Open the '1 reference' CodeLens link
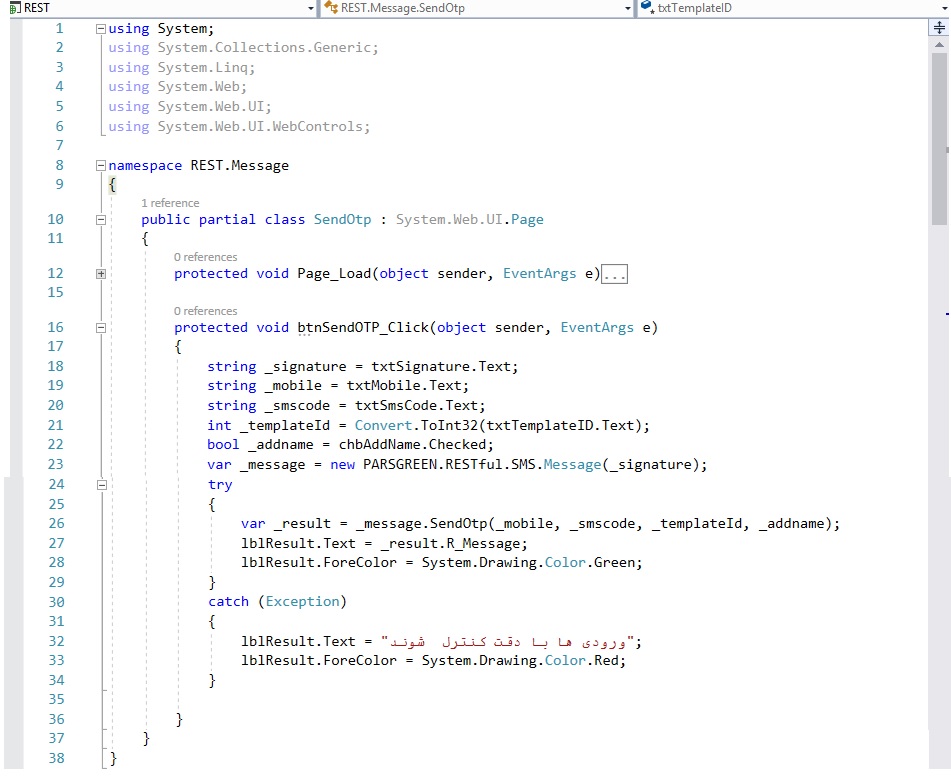This screenshot has width=951, height=780. pos(170,203)
